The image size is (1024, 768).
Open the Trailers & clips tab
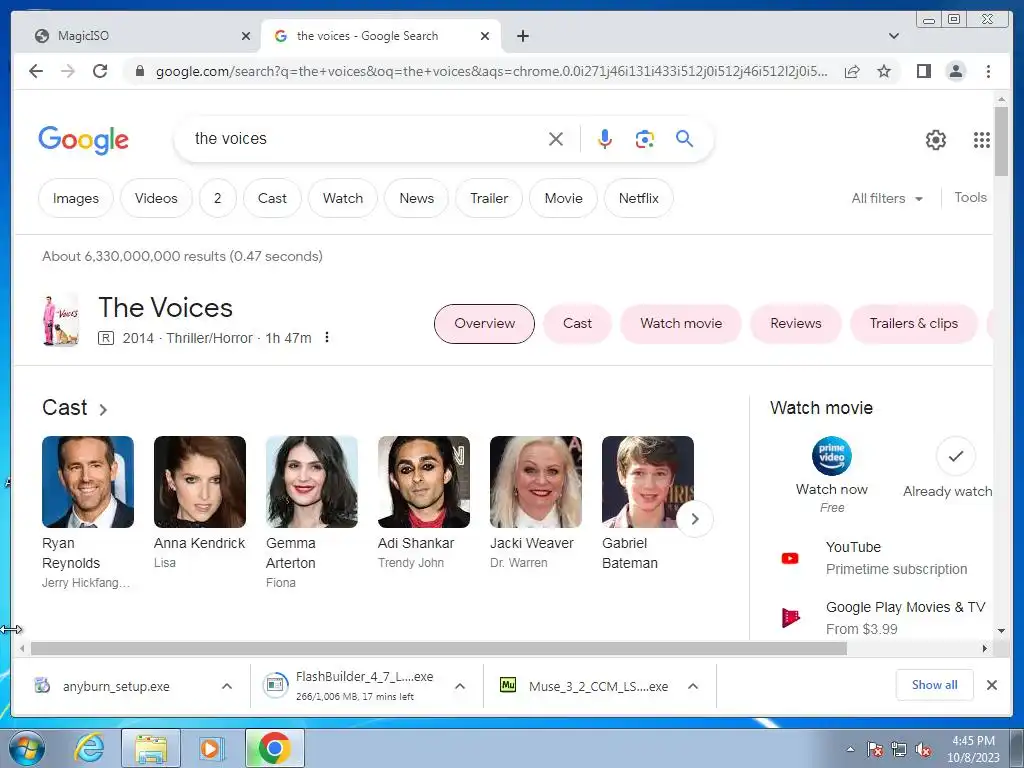tap(914, 324)
